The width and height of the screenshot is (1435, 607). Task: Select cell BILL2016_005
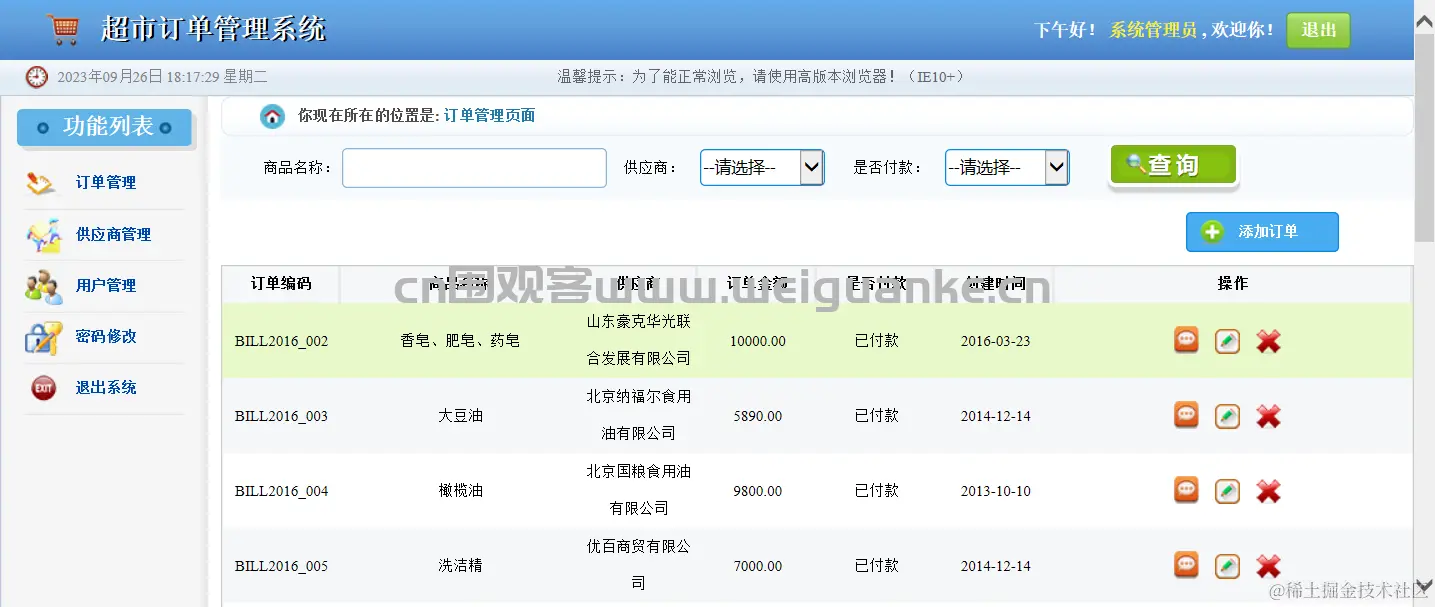pos(281,566)
